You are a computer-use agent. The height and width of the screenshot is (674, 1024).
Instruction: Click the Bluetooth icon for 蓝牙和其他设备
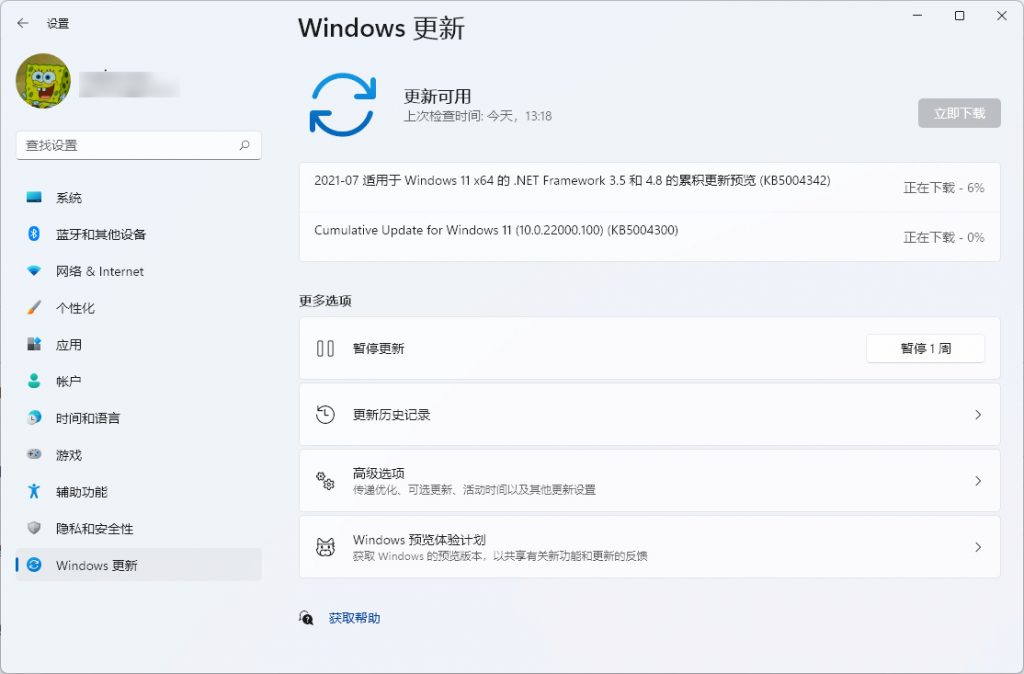coord(34,234)
